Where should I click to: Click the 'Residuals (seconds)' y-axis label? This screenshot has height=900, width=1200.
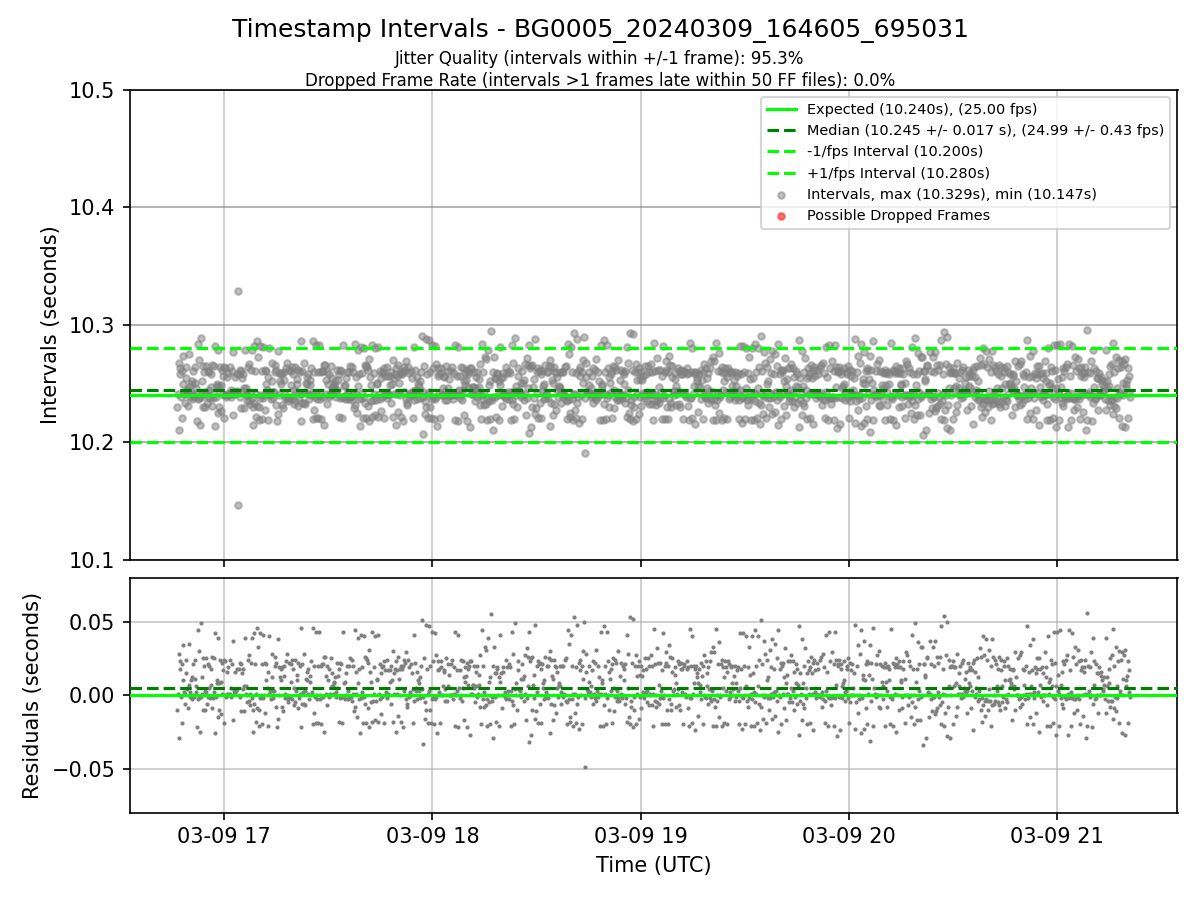pyautogui.click(x=32, y=696)
